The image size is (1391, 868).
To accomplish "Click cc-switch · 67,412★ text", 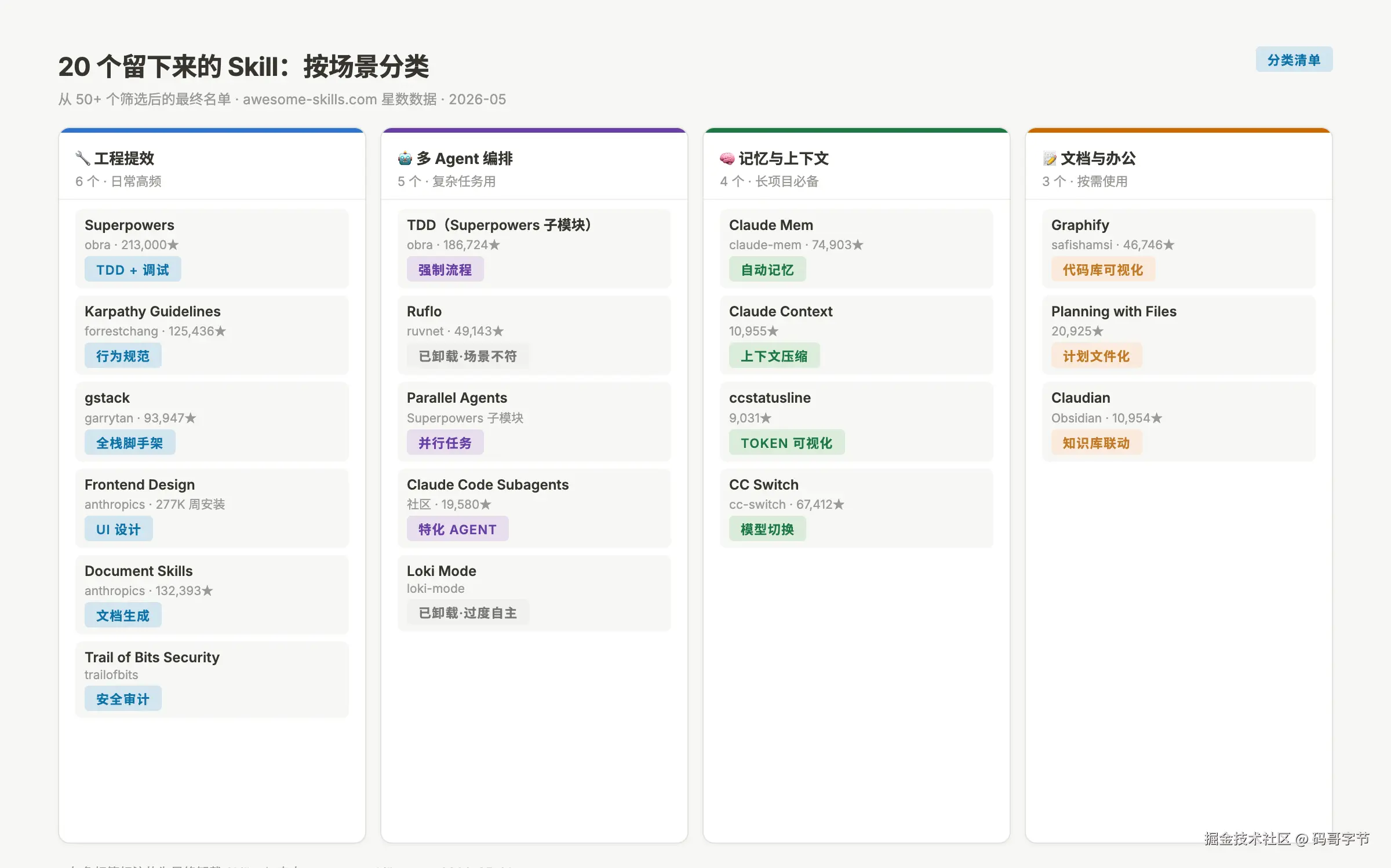I will tap(786, 504).
